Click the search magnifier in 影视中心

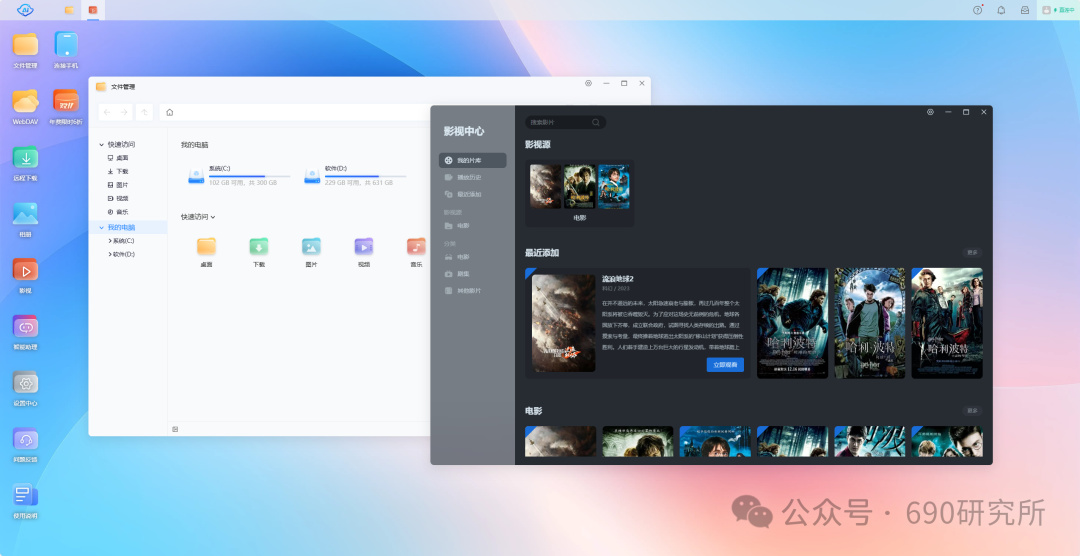click(x=596, y=123)
